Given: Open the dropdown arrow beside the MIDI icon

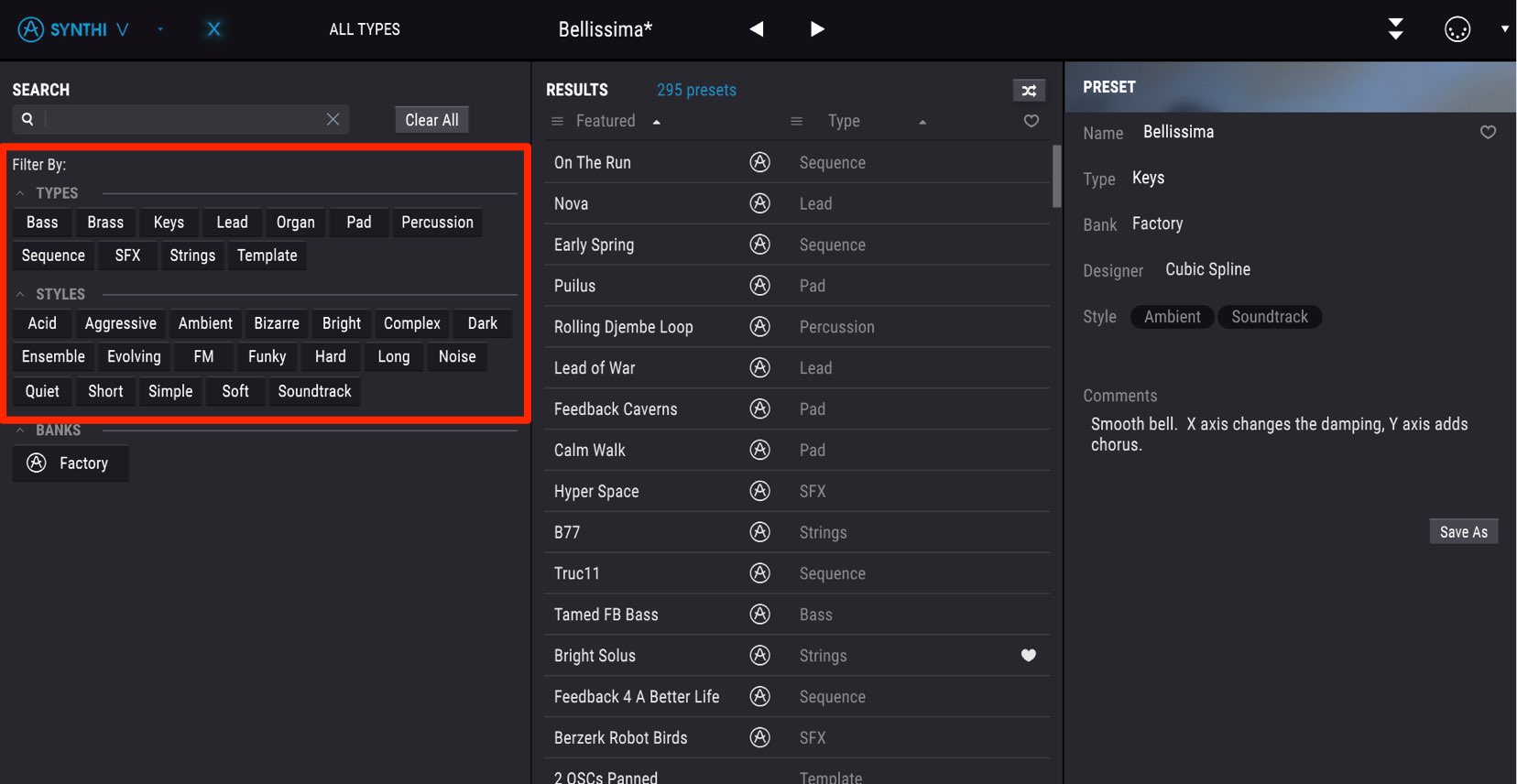Looking at the screenshot, I should pos(1504,29).
